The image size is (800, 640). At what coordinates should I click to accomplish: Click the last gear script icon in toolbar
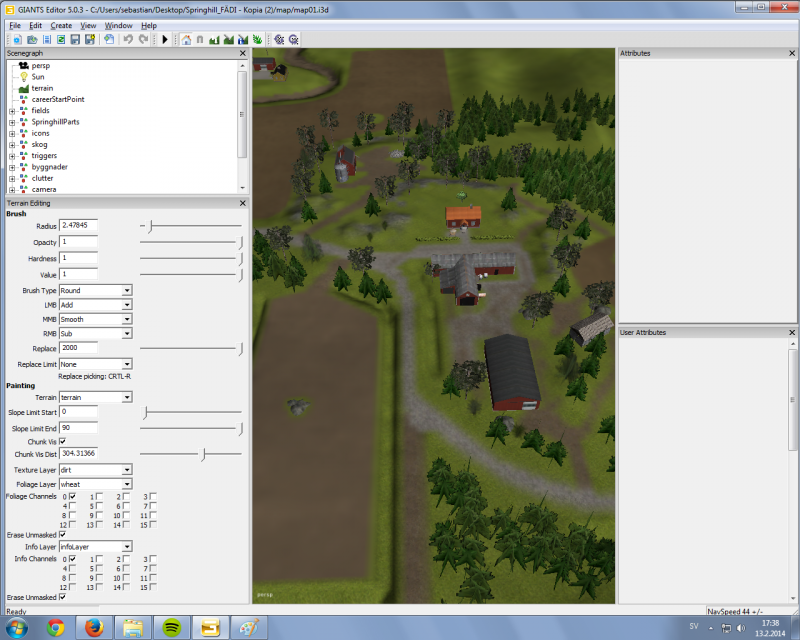(294, 39)
